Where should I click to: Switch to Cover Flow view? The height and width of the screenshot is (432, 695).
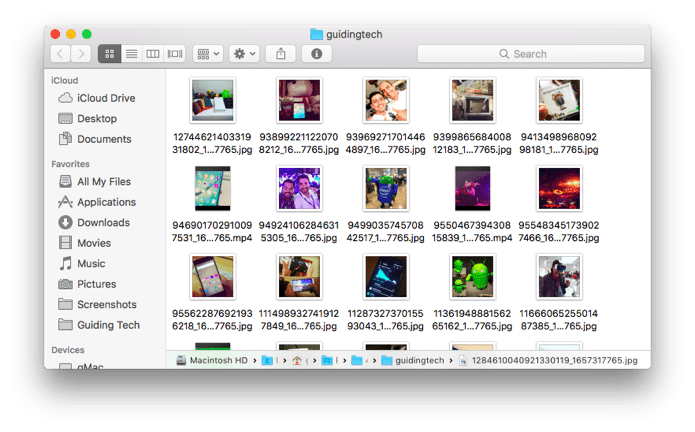(x=175, y=54)
